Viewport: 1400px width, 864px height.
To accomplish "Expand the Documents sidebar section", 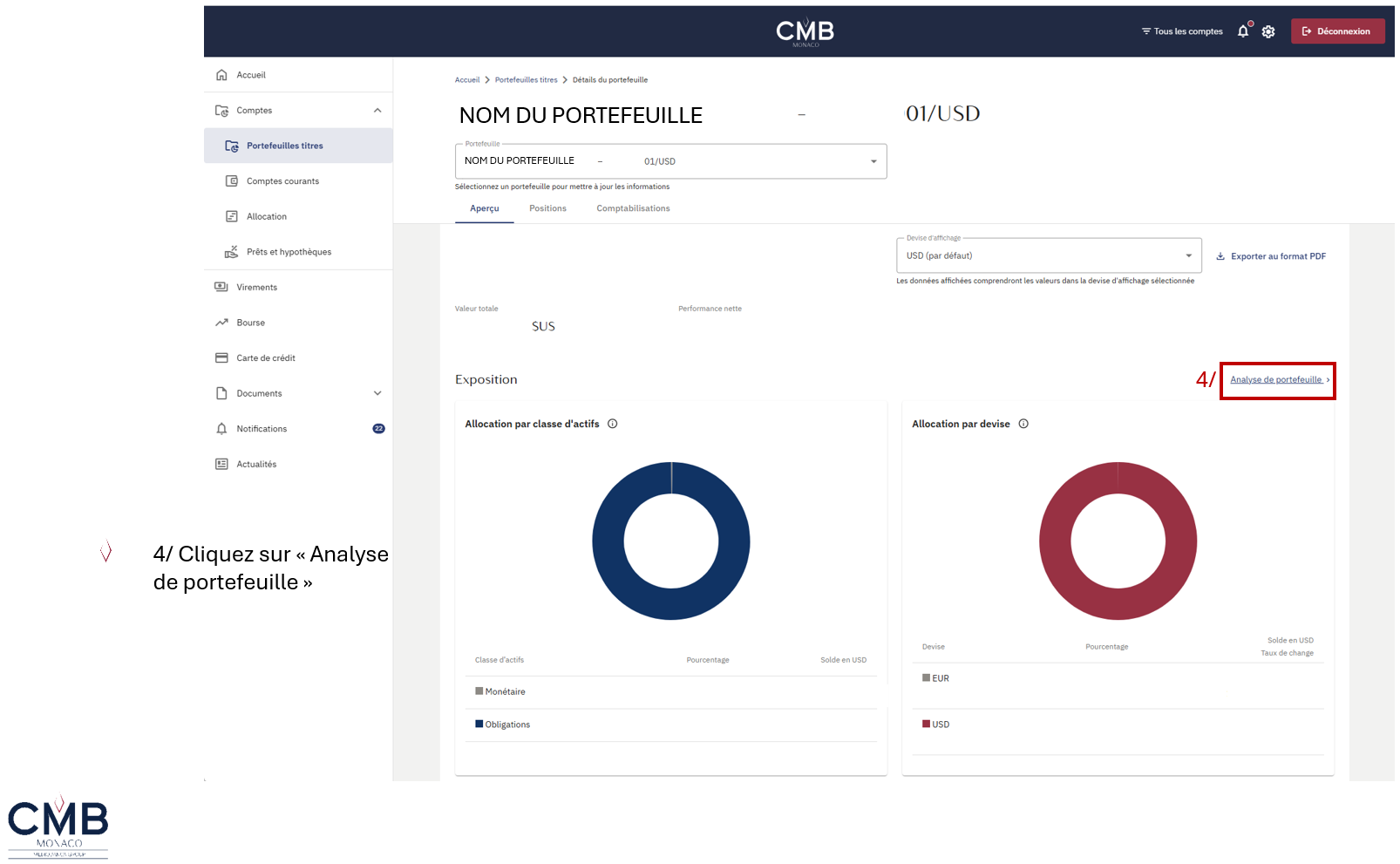I will coord(377,393).
